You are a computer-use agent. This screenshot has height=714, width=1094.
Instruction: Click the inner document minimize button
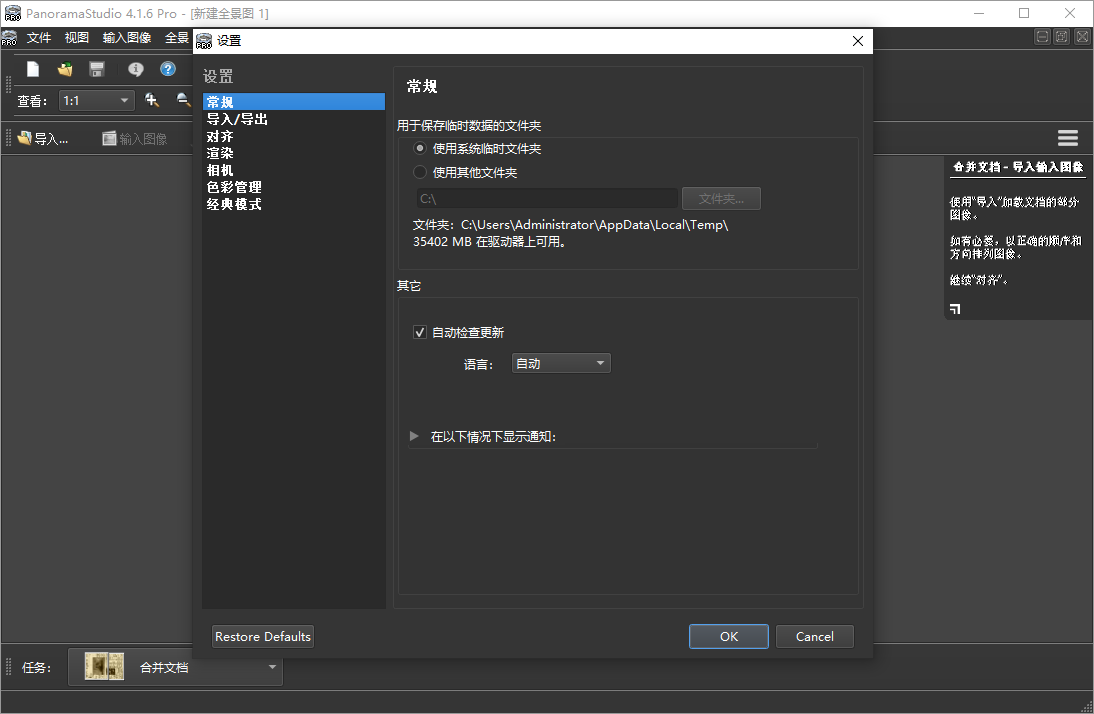tap(1042, 37)
